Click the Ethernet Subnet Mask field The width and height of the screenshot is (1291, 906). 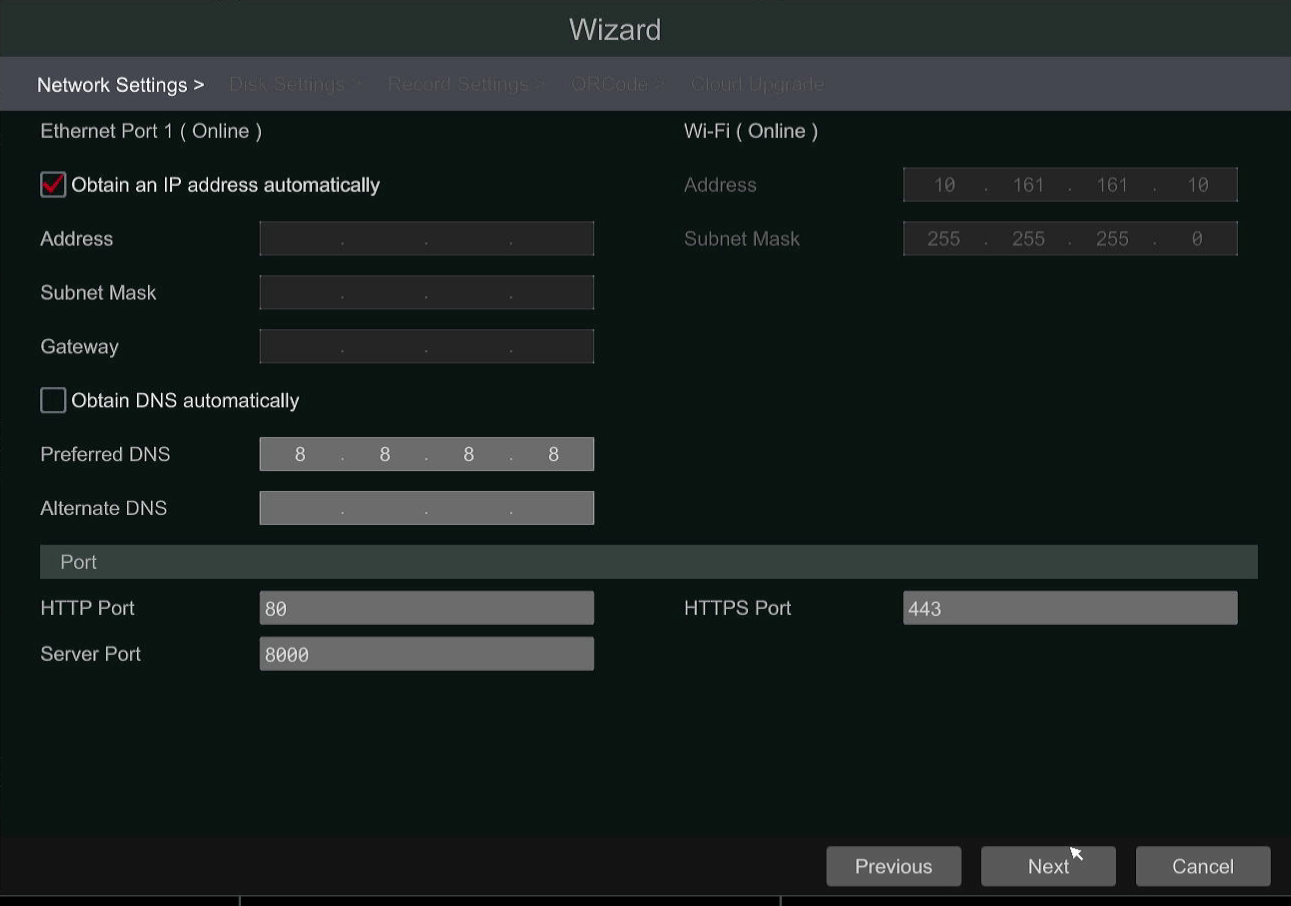[x=427, y=293]
